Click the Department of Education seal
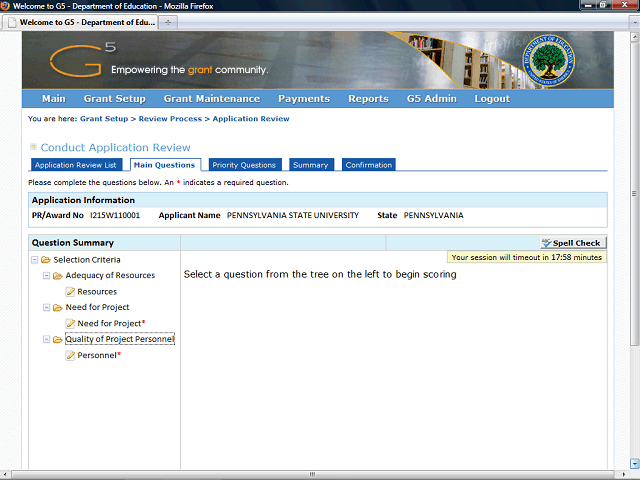The image size is (640, 480). point(548,61)
